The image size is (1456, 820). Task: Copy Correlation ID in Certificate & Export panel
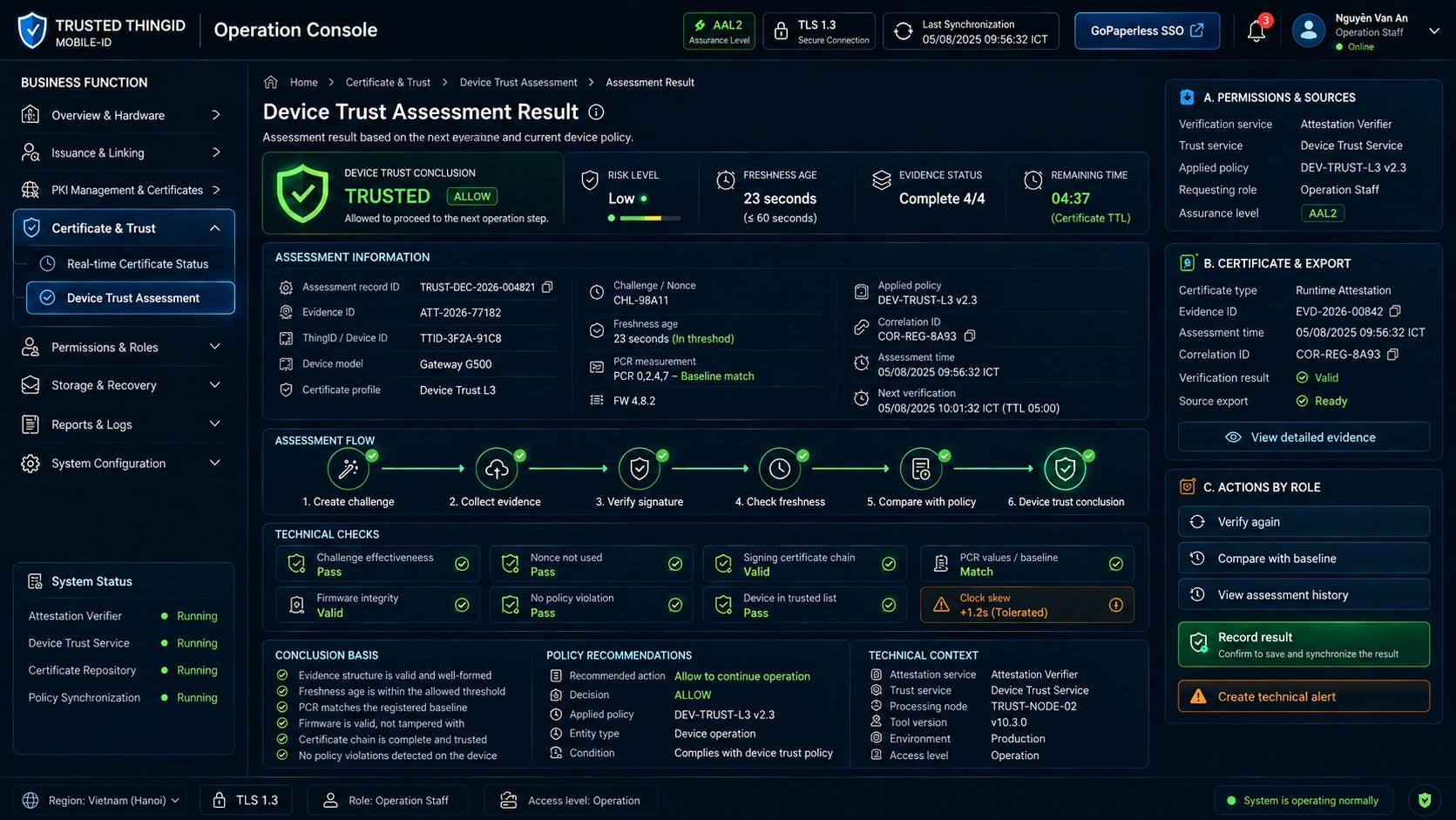pos(1392,354)
